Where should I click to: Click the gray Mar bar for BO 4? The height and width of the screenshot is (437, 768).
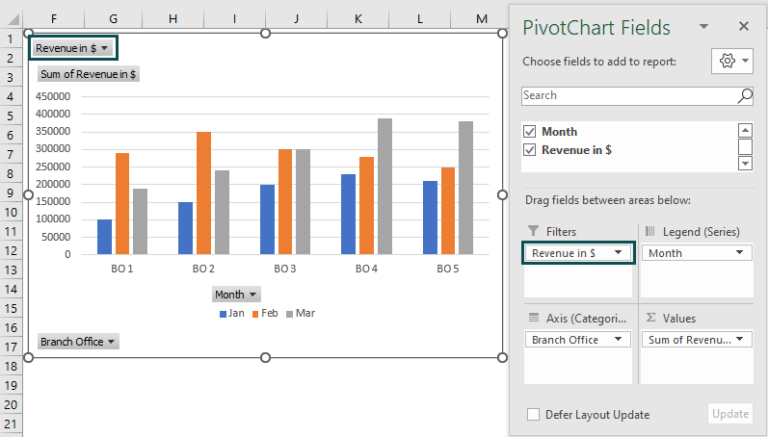coord(384,186)
